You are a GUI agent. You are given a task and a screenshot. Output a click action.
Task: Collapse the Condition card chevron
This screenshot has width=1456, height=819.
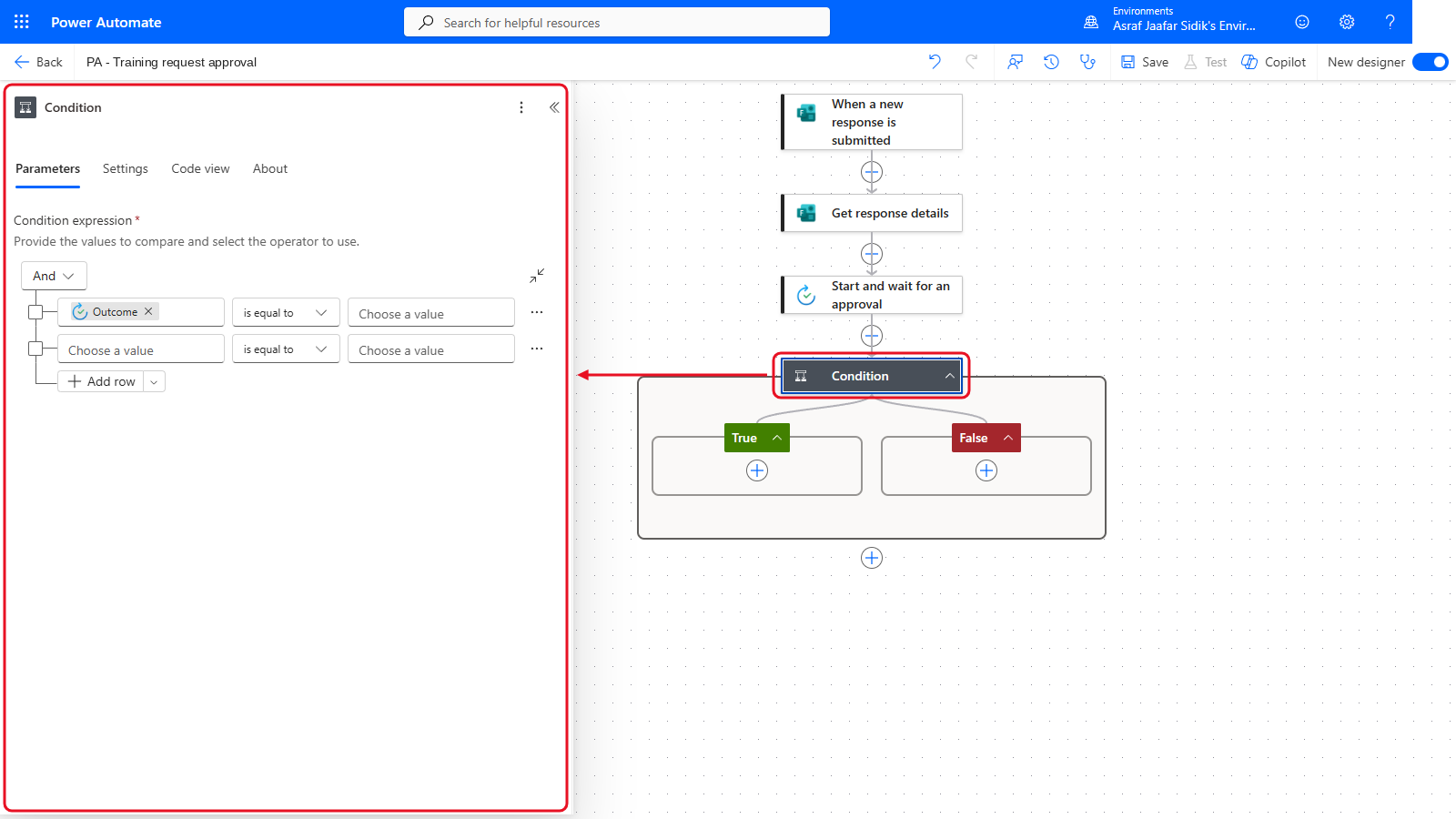(949, 376)
